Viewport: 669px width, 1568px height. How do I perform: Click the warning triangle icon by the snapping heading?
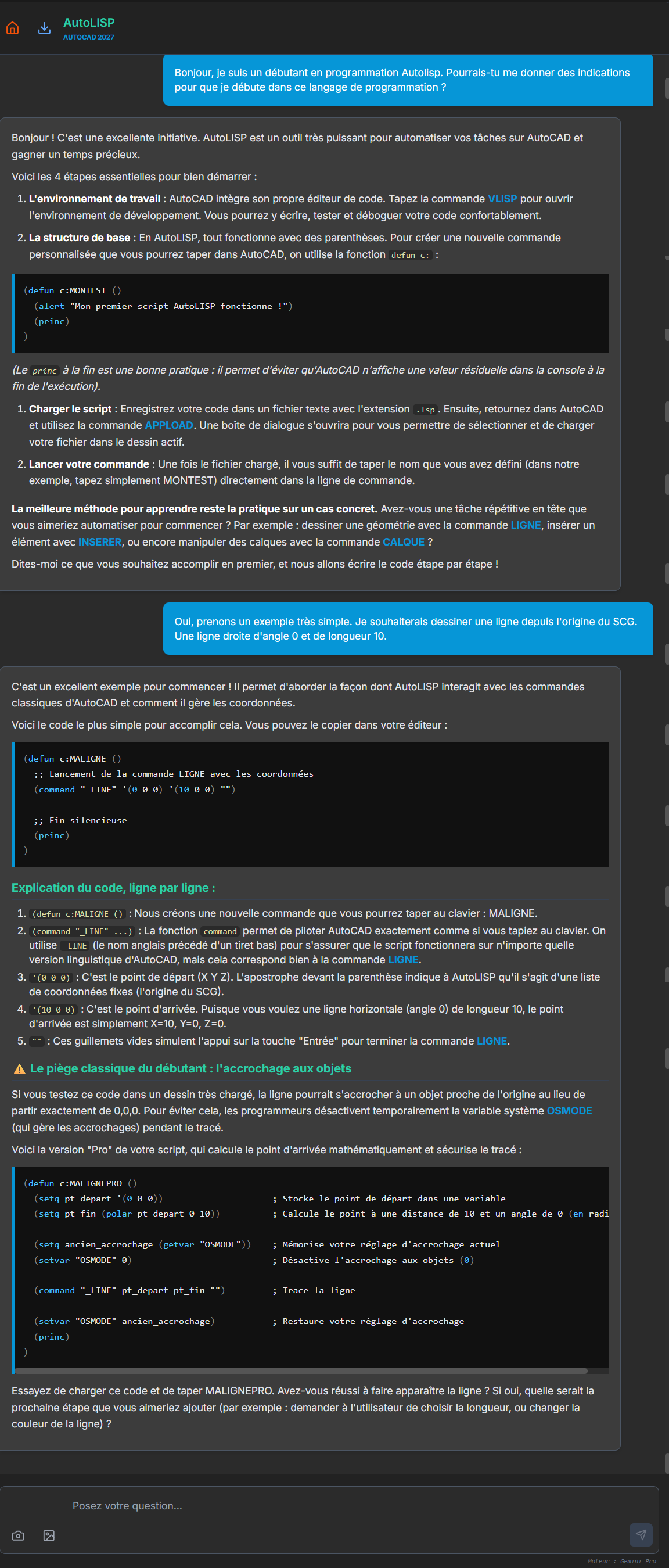pyautogui.click(x=20, y=1069)
